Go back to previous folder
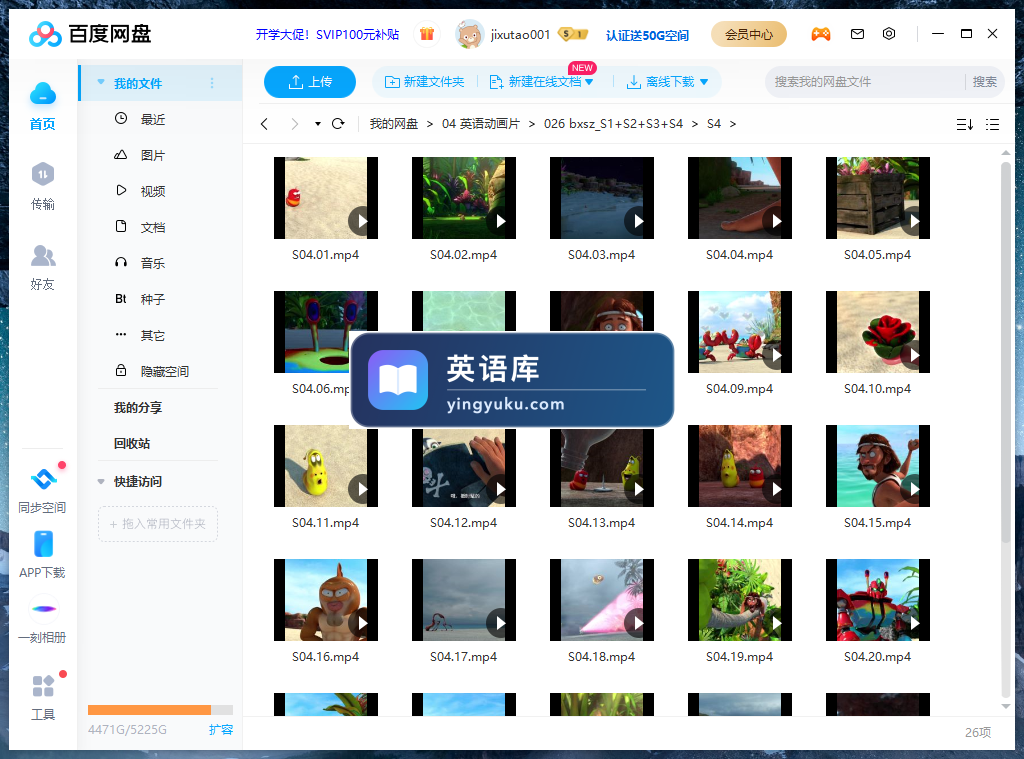Image resolution: width=1024 pixels, height=759 pixels. (264, 124)
